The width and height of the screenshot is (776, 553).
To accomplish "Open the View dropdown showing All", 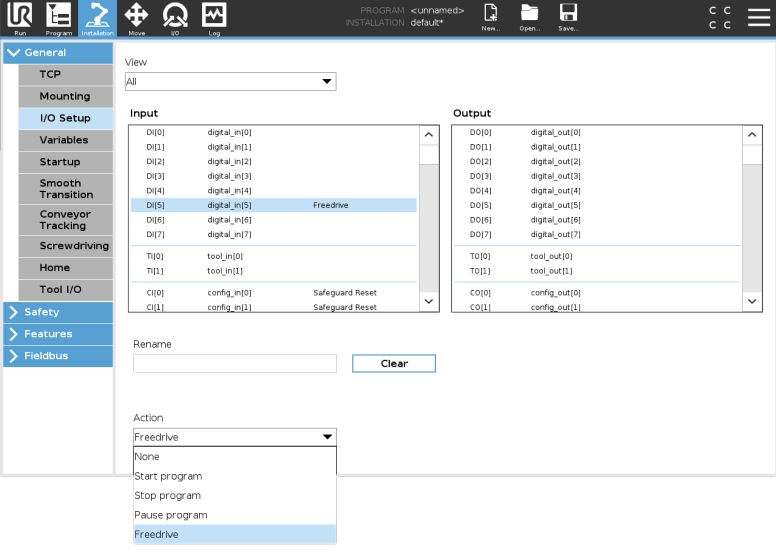I will pyautogui.click(x=230, y=82).
